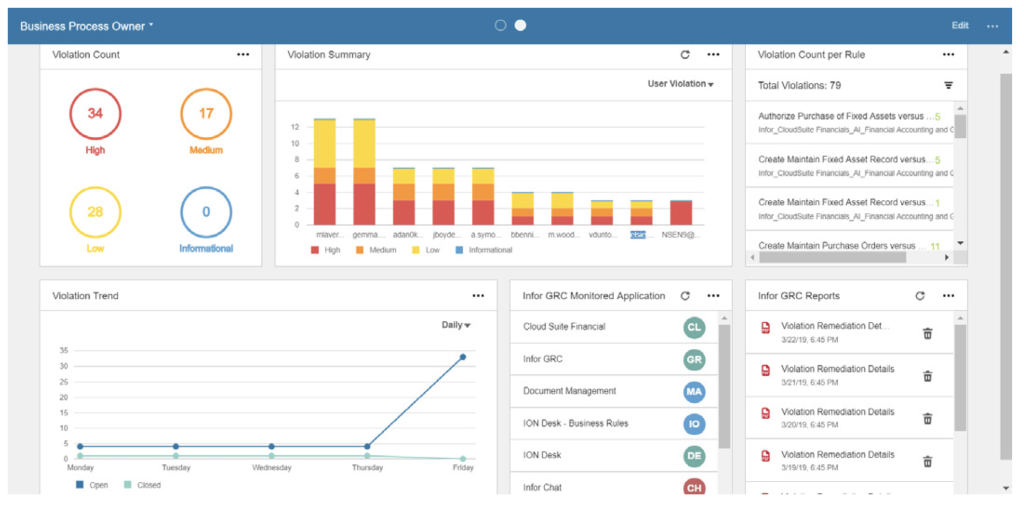This screenshot has height=508, width=1024.
Task: Click the Informational violations circle showing 0
Action: 206,212
